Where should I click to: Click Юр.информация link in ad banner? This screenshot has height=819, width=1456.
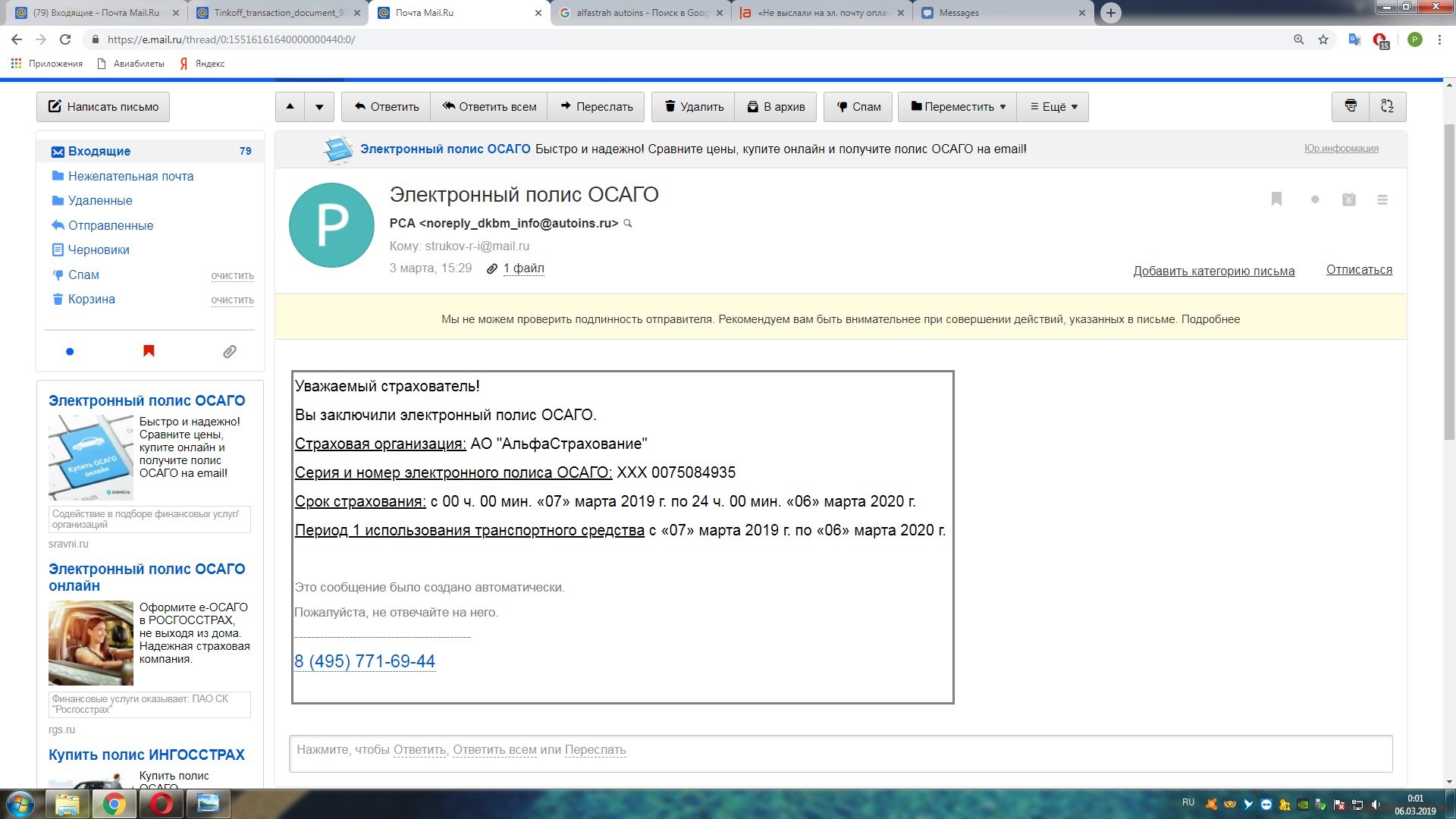[1341, 149]
